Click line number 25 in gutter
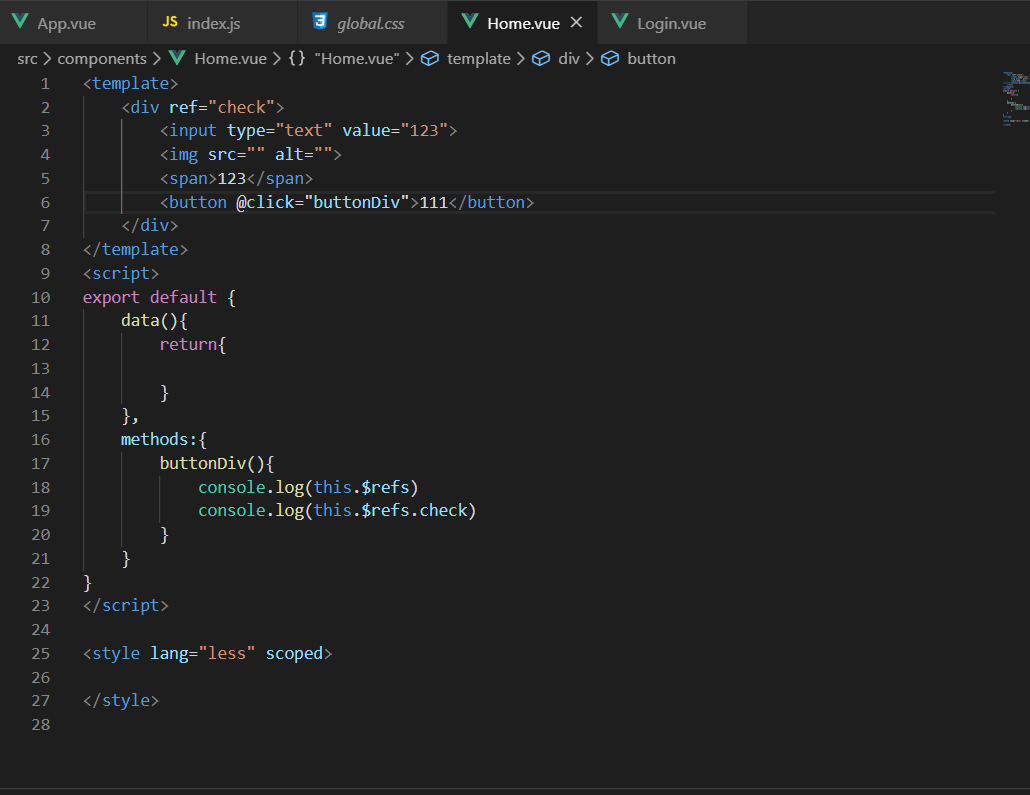The width and height of the screenshot is (1030, 795). coord(41,654)
